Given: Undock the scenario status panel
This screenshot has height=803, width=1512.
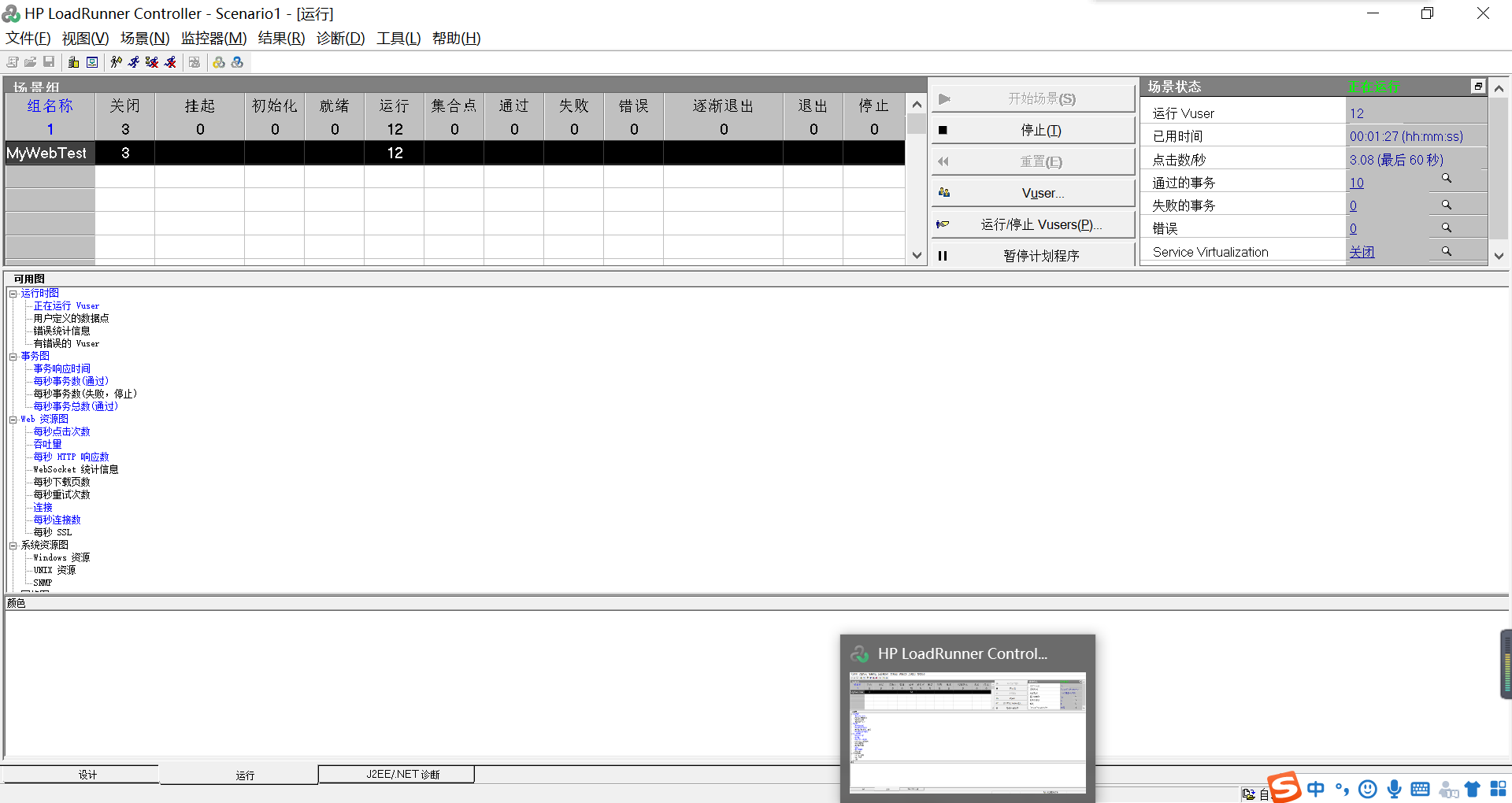Looking at the screenshot, I should [1478, 87].
